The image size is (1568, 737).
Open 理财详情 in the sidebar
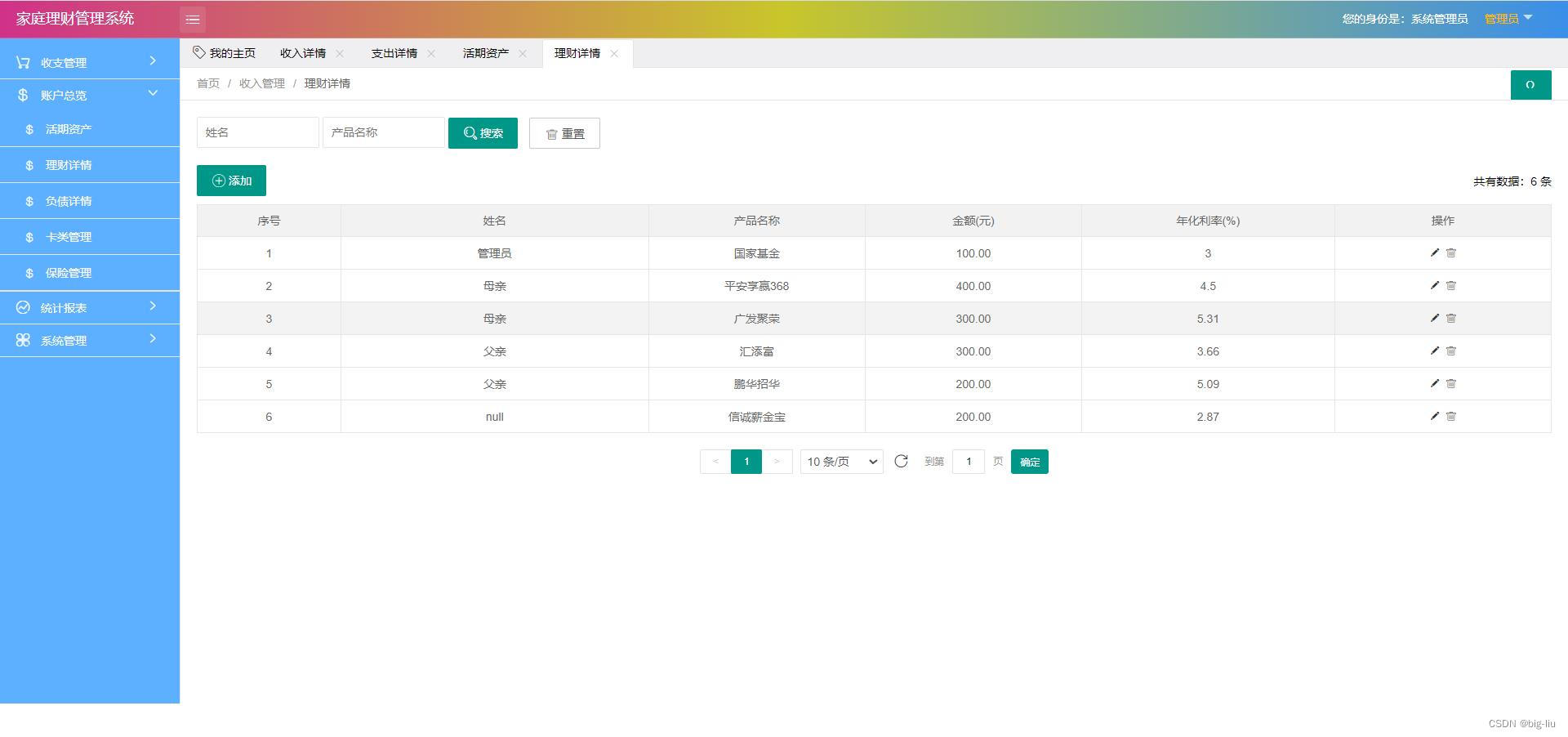coord(90,165)
